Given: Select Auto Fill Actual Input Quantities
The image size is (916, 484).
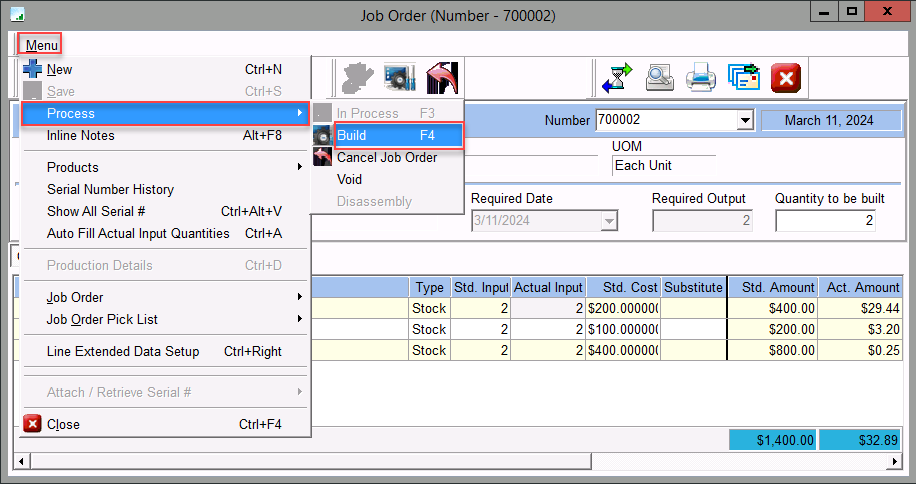Looking at the screenshot, I should 138,233.
